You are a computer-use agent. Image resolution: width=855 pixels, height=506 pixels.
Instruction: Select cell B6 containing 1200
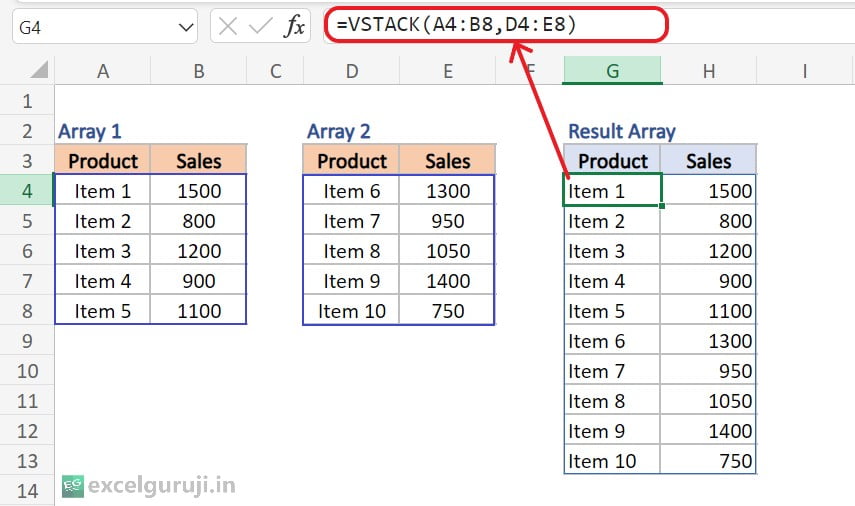(x=198, y=251)
